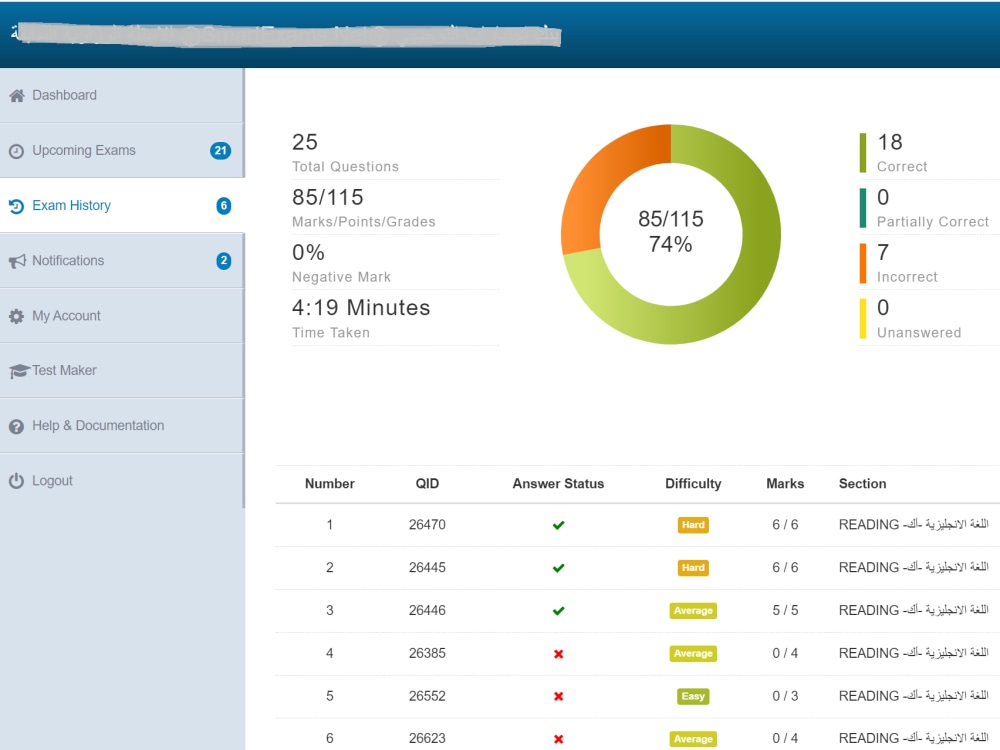Click the Exam History rewind icon
The width and height of the screenshot is (1000, 750).
(17, 206)
